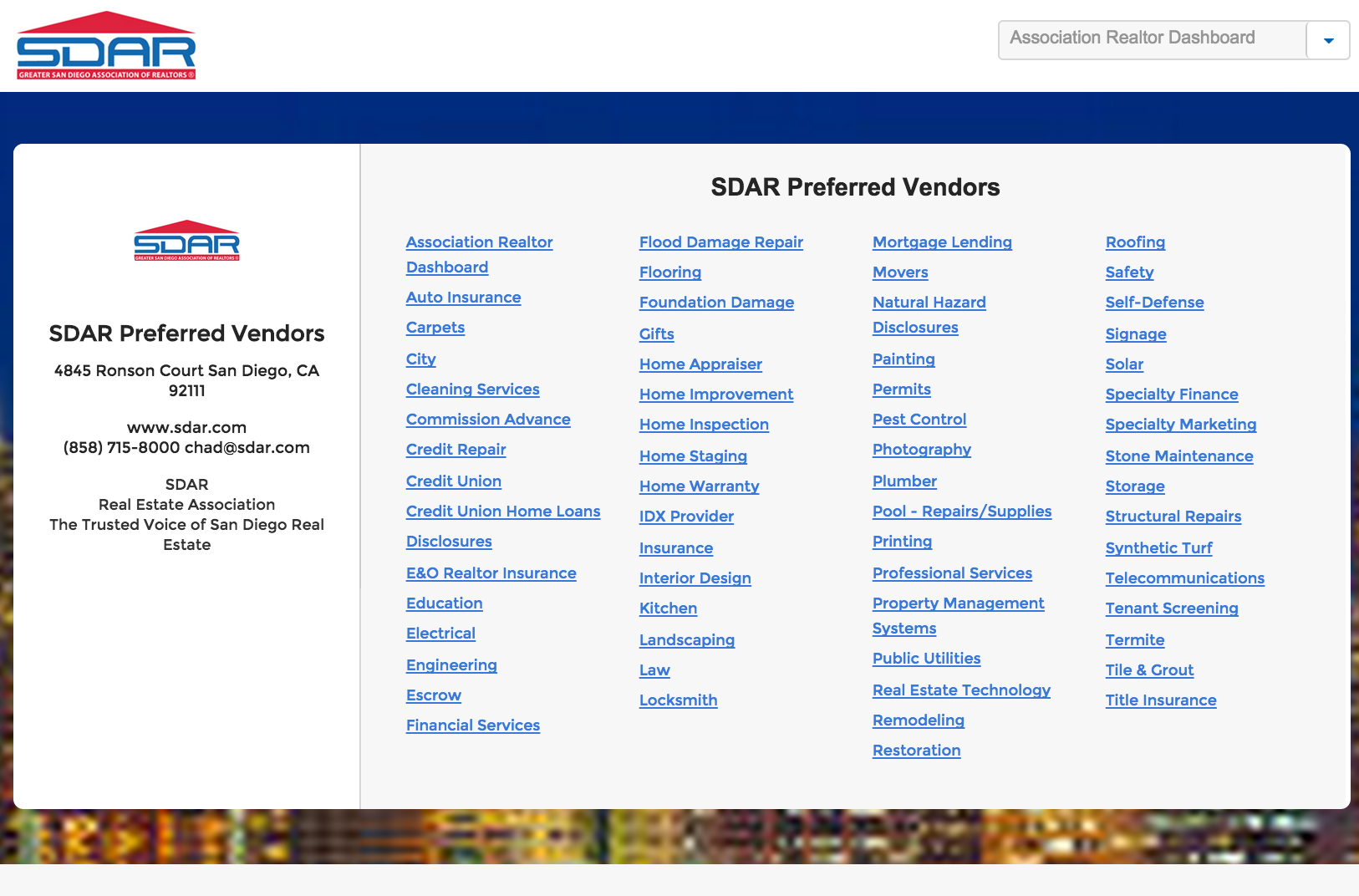Open IDX Provider vendors
Viewport: 1359px width, 896px height.
pos(686,517)
